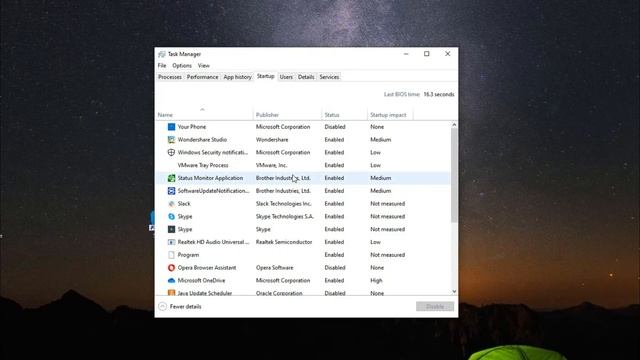Click the Realtek HD Audio icon
640x360 pixels.
[x=171, y=242]
